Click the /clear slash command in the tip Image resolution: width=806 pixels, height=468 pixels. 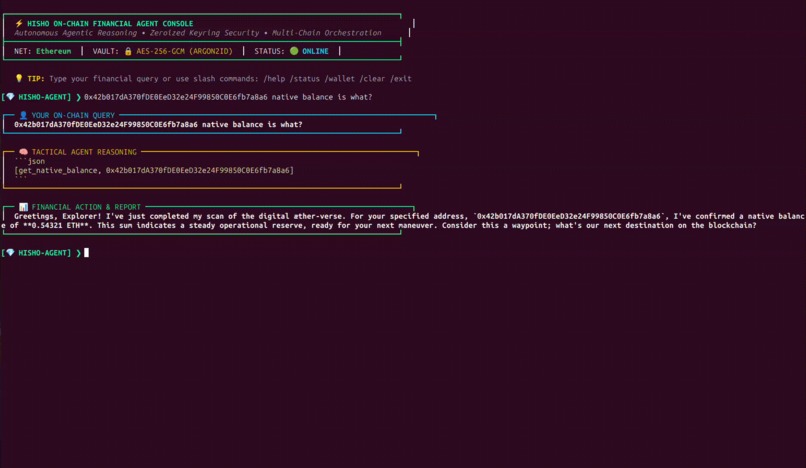click(x=372, y=79)
